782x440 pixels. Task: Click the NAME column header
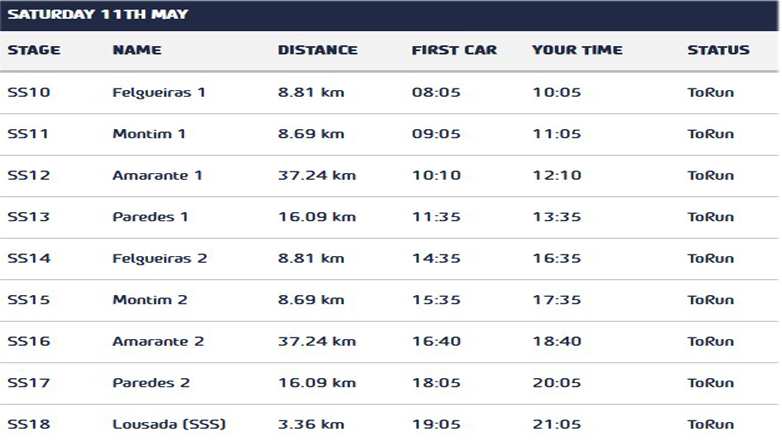(x=137, y=50)
